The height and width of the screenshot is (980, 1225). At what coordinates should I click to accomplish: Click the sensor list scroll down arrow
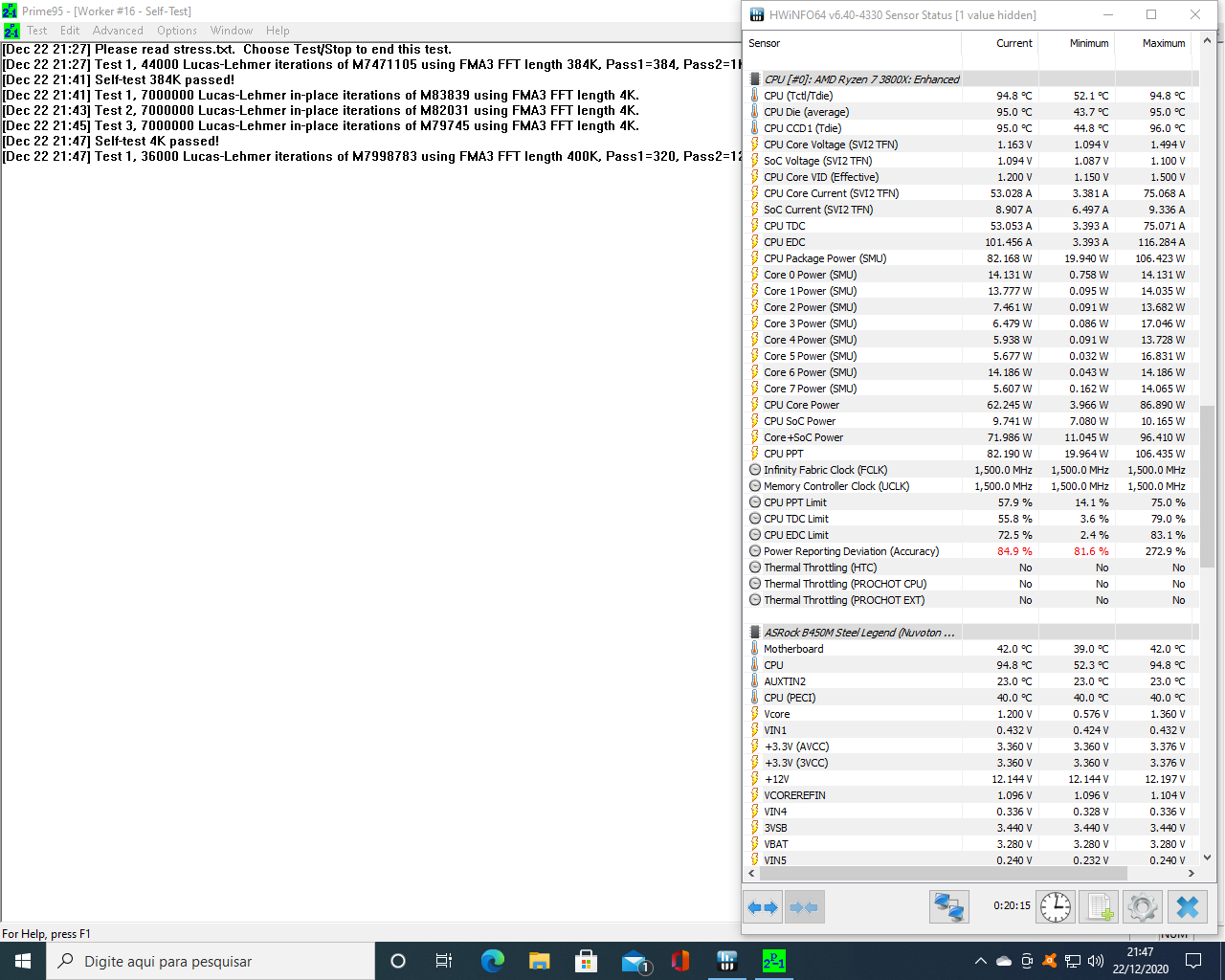(x=1207, y=857)
